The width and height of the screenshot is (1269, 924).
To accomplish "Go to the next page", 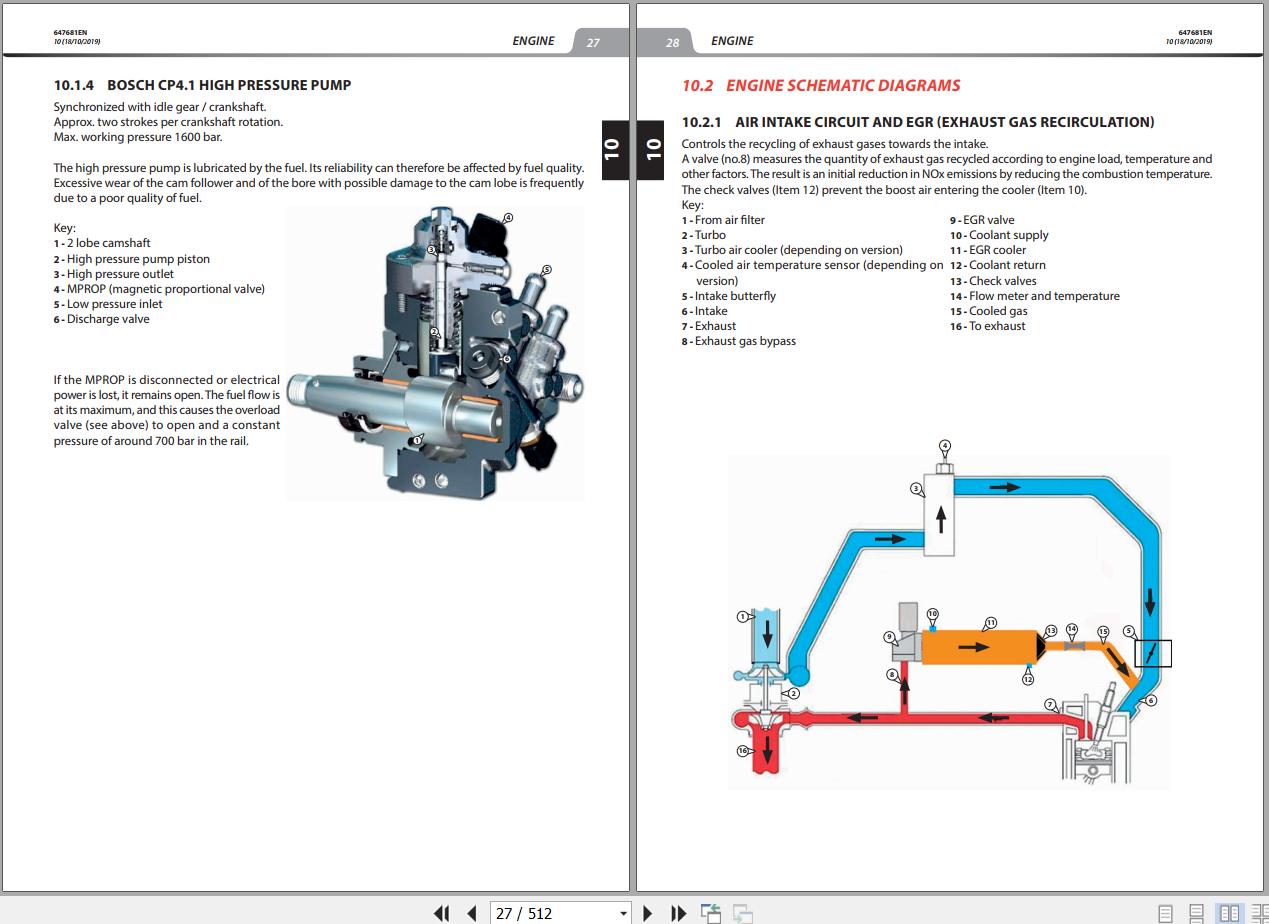I will click(647, 913).
